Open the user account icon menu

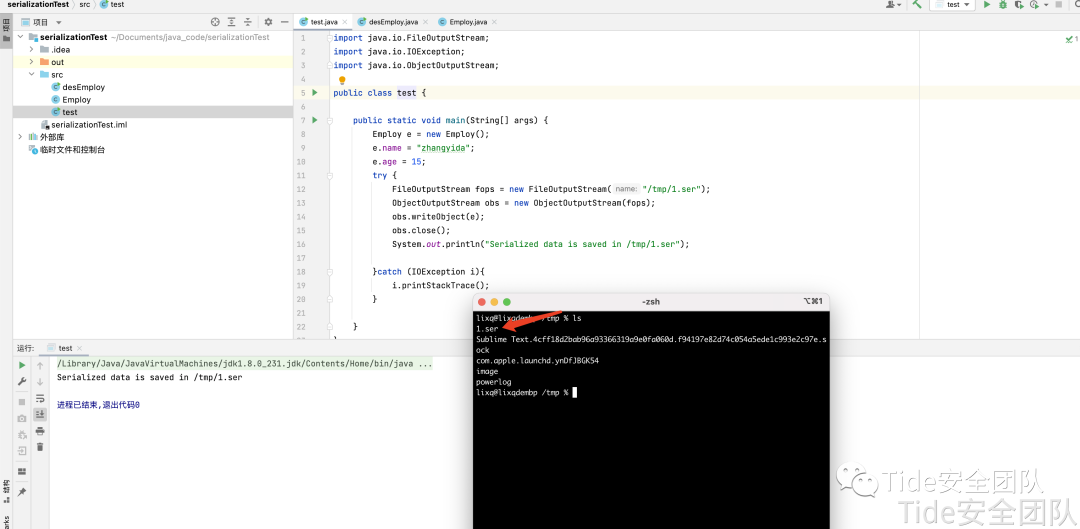point(893,4)
